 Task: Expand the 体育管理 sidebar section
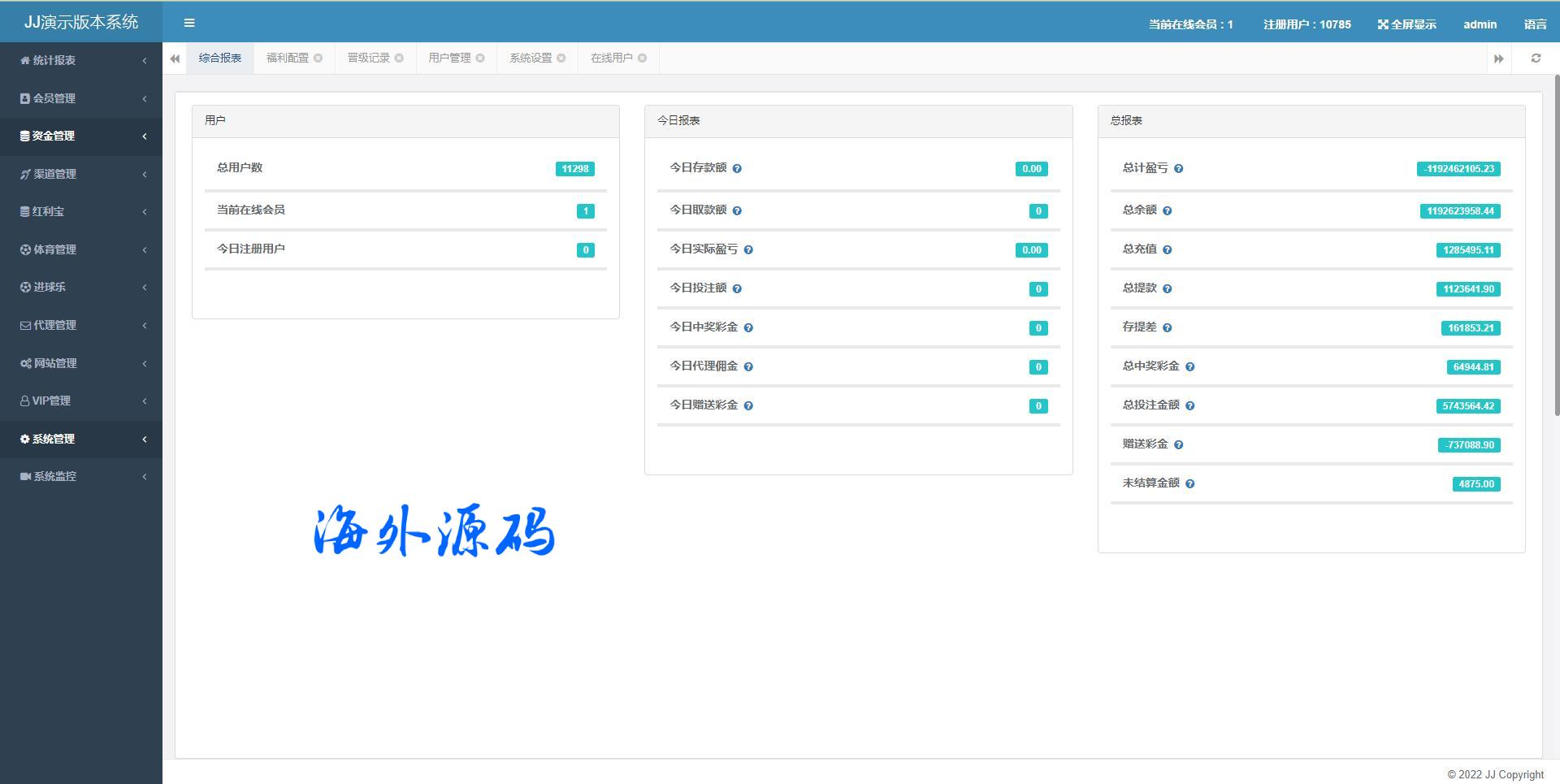[81, 249]
